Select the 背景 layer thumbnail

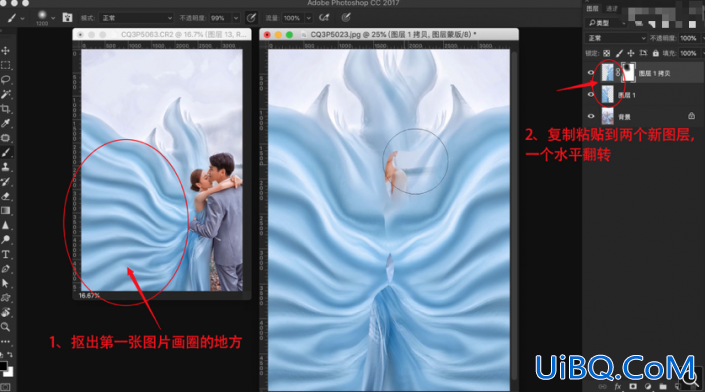[607, 116]
